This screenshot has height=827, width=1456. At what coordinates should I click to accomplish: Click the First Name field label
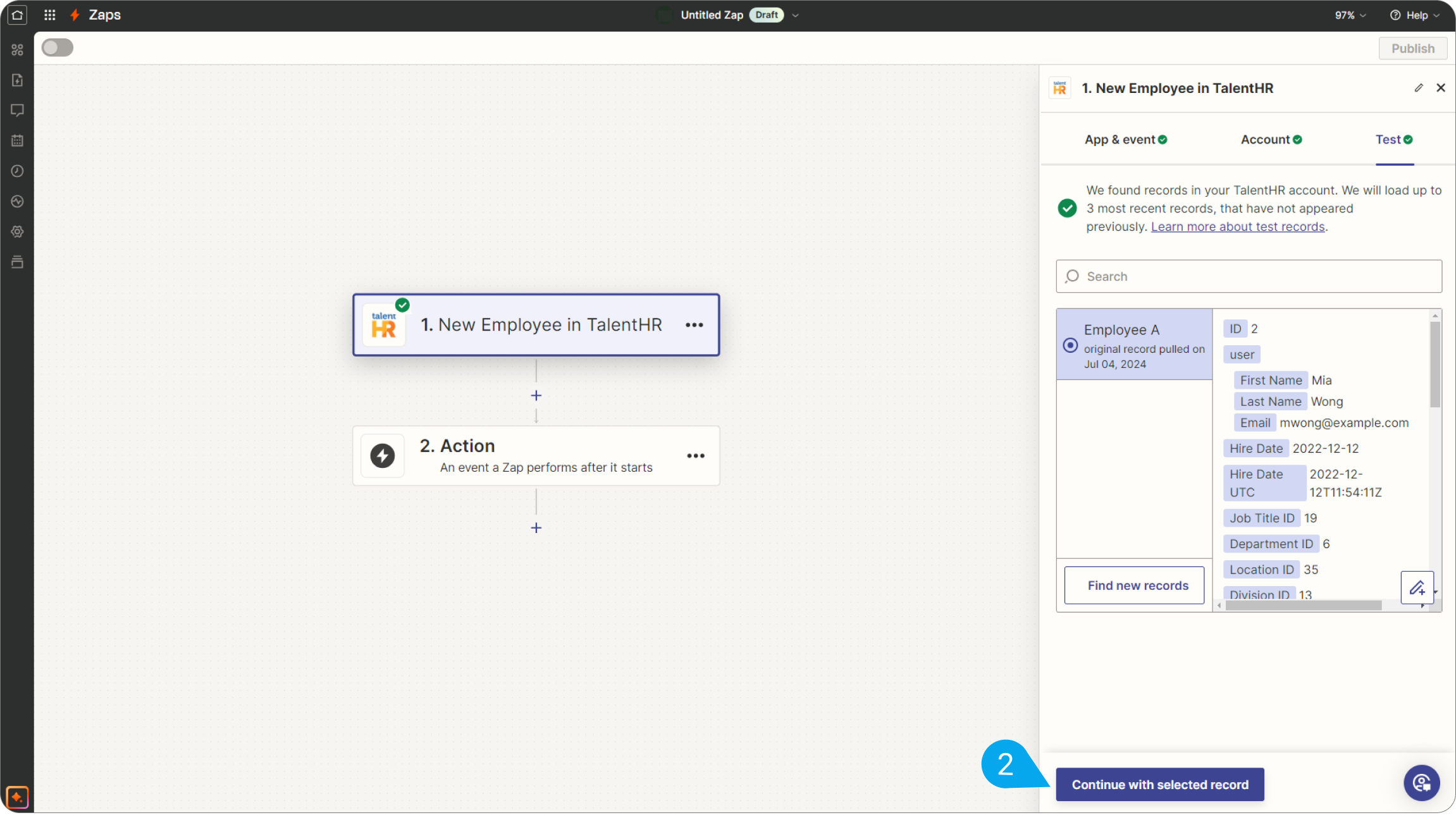pos(1270,380)
